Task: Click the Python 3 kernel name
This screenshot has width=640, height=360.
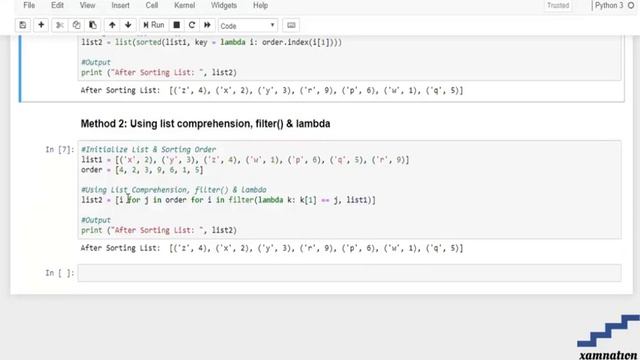Action: coord(609,5)
